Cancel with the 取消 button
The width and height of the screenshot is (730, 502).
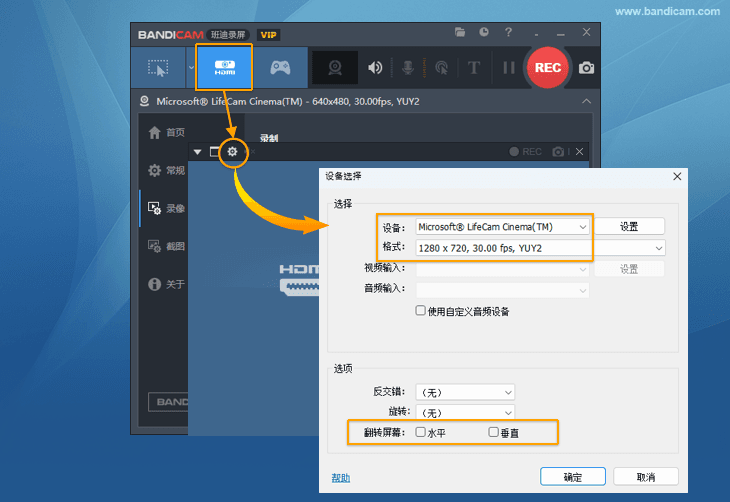(x=646, y=477)
